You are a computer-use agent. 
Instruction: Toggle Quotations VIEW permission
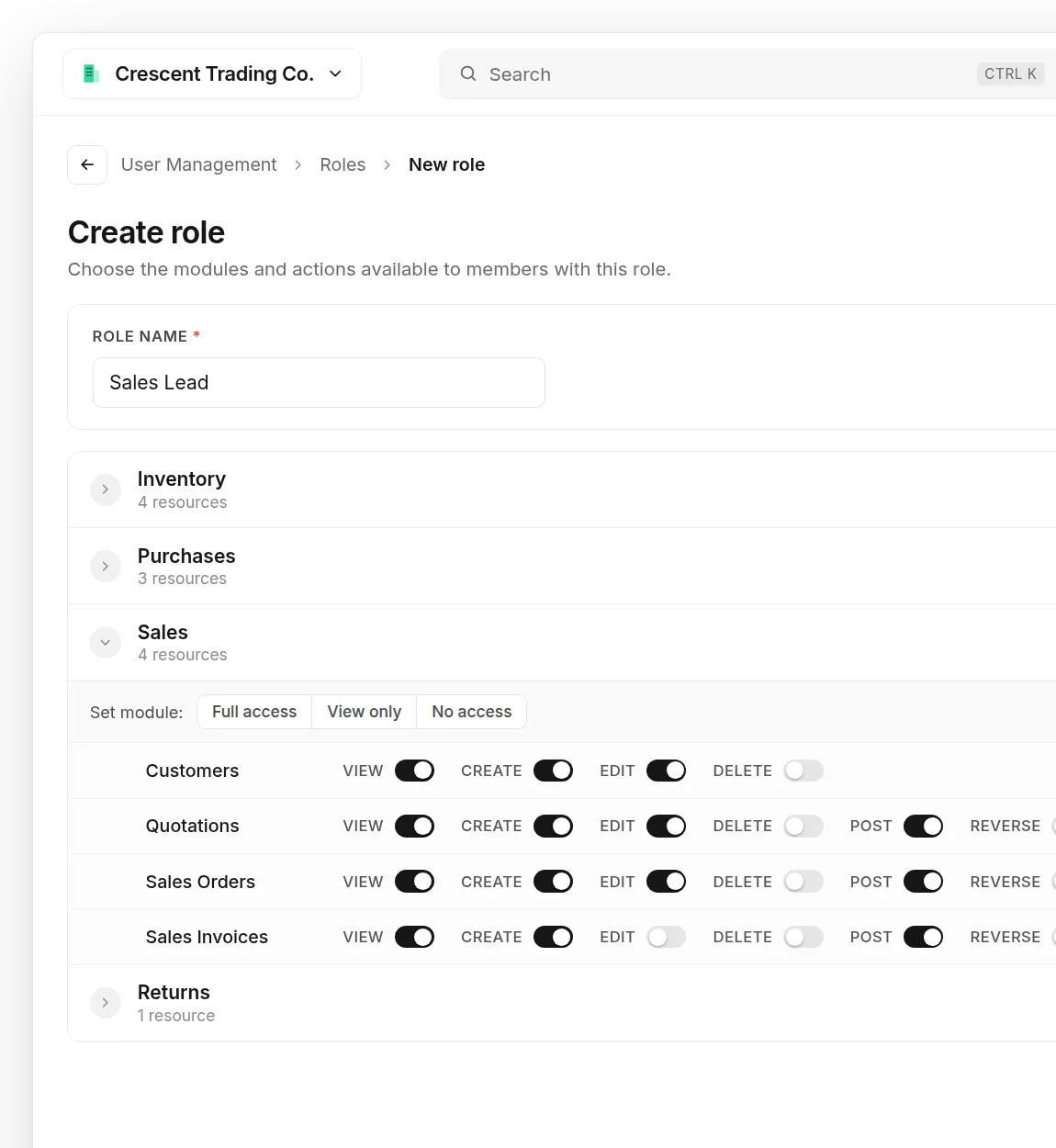pyautogui.click(x=414, y=827)
